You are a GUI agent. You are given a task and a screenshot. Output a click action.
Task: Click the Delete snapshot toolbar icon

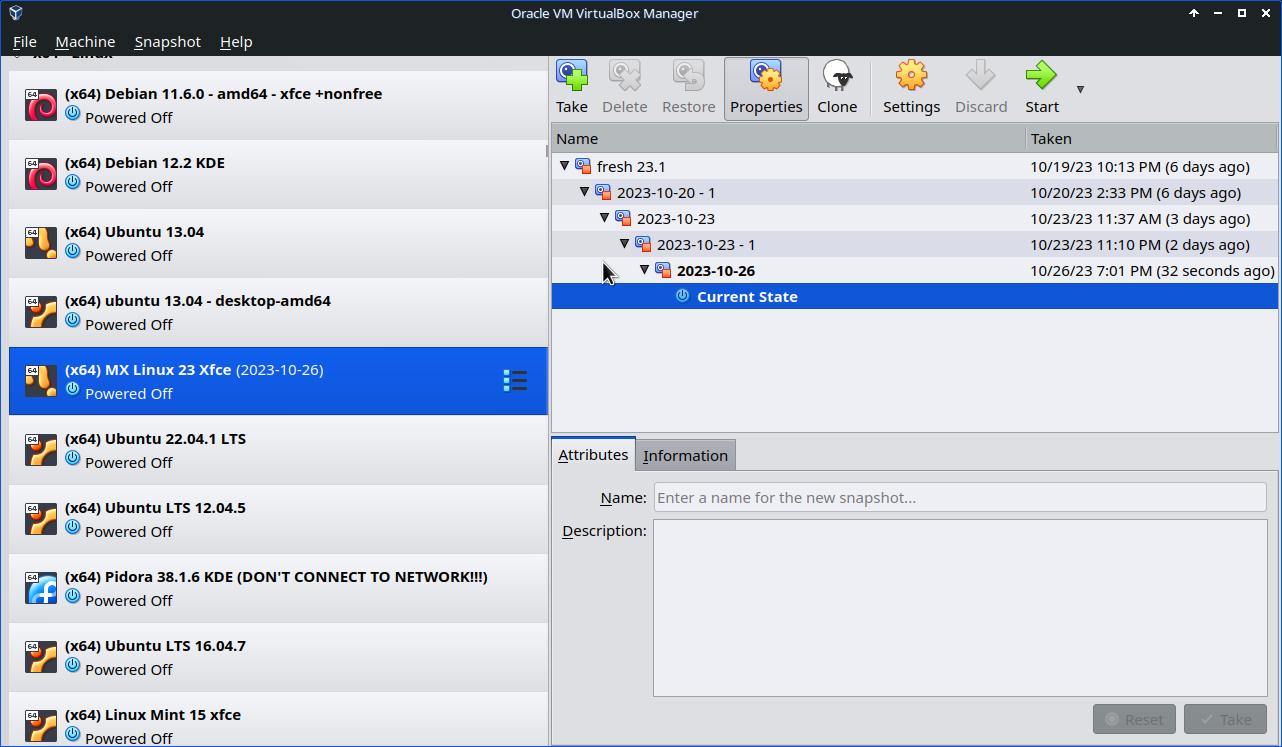point(625,76)
